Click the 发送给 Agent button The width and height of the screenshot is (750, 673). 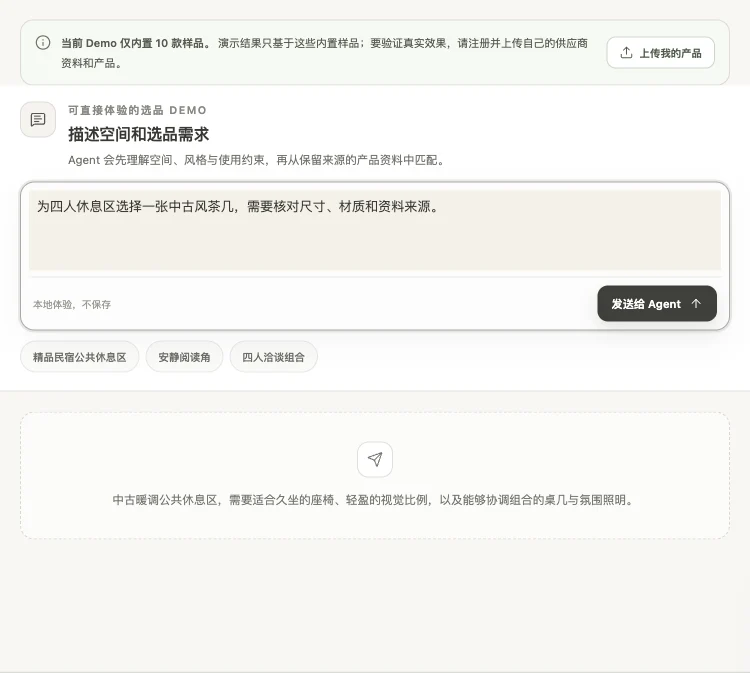(657, 304)
